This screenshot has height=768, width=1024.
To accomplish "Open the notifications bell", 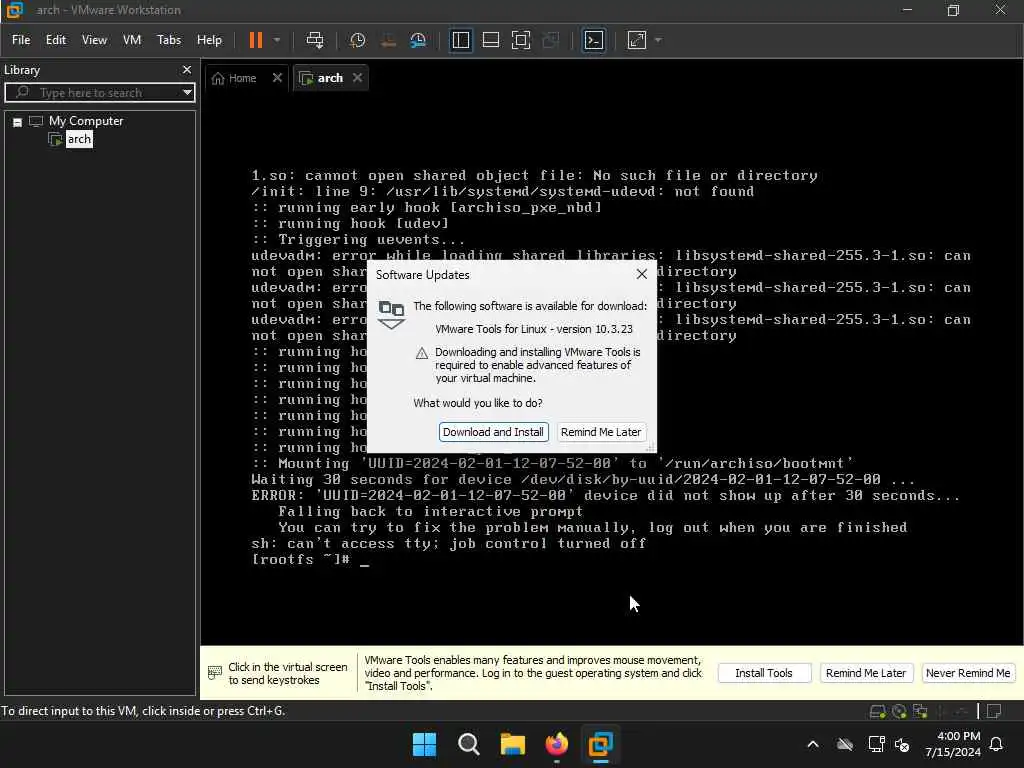I will (x=997, y=744).
